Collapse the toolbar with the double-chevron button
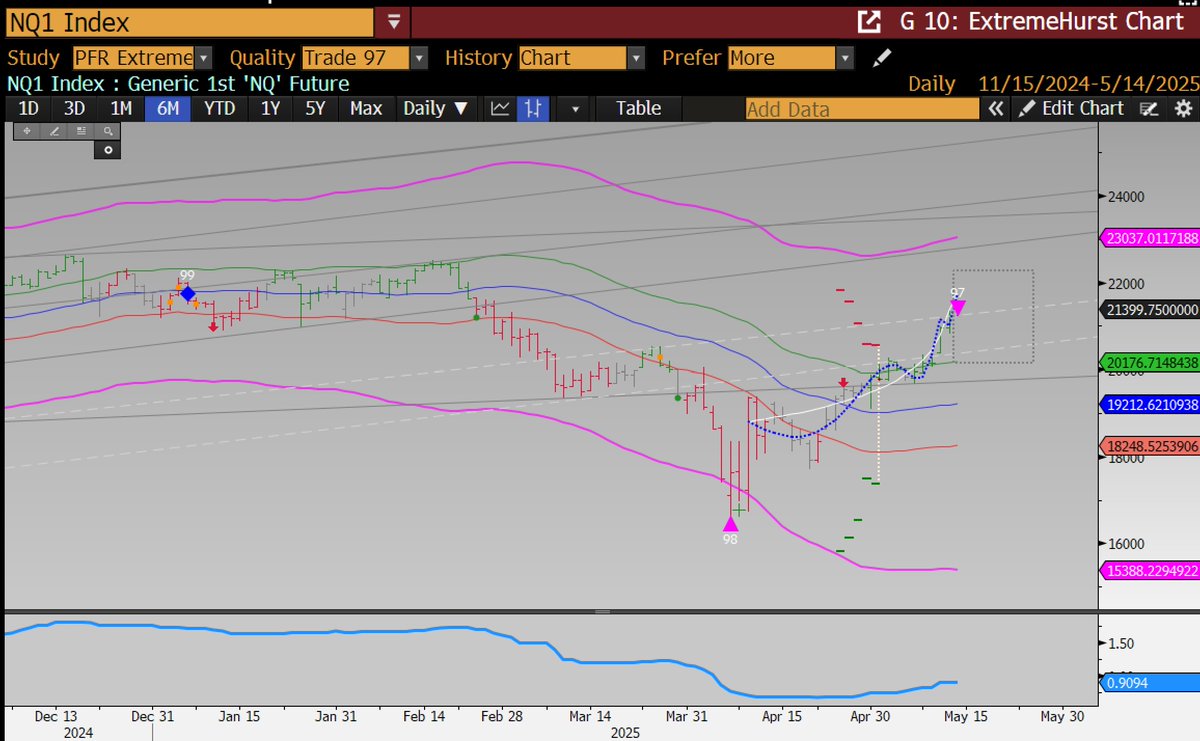The image size is (1200, 741). (997, 108)
